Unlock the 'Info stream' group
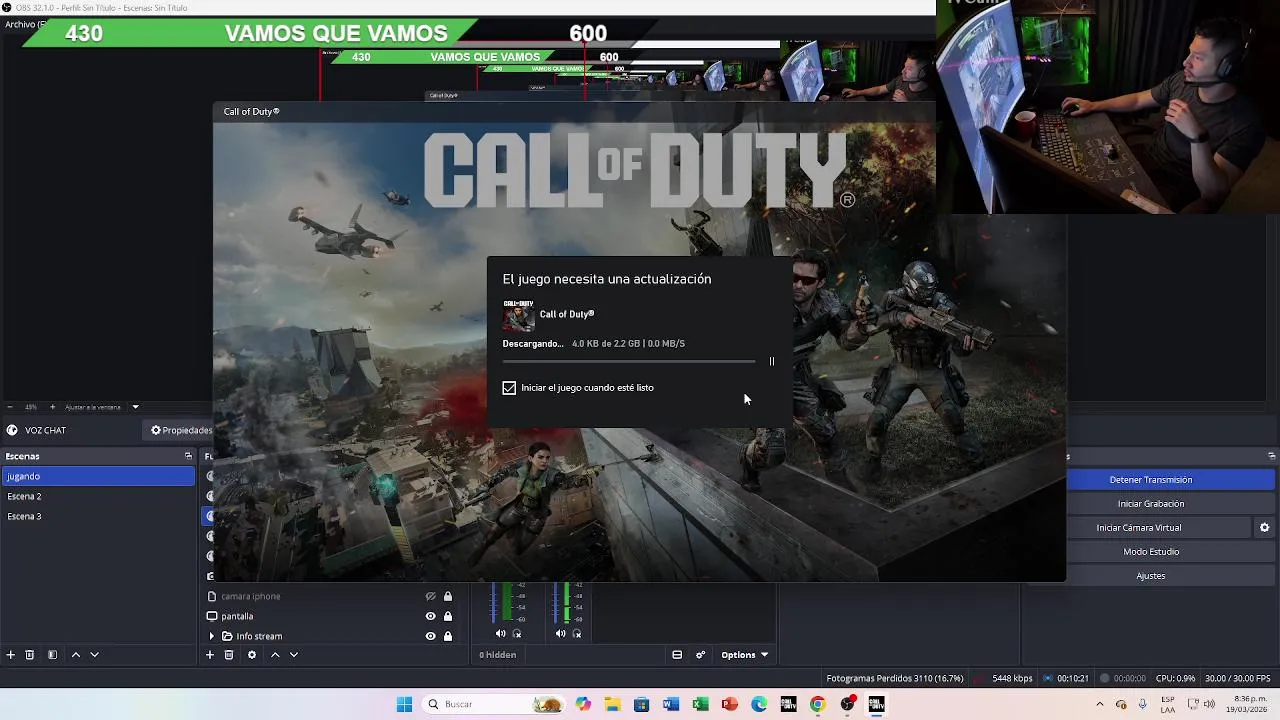 click(448, 636)
